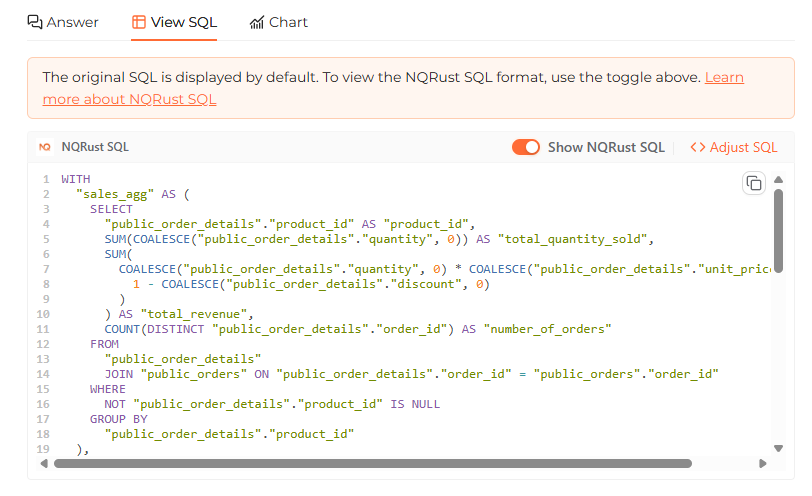The image size is (812, 496).
Task: Click the NQRust logo icon in header
Action: click(x=45, y=147)
